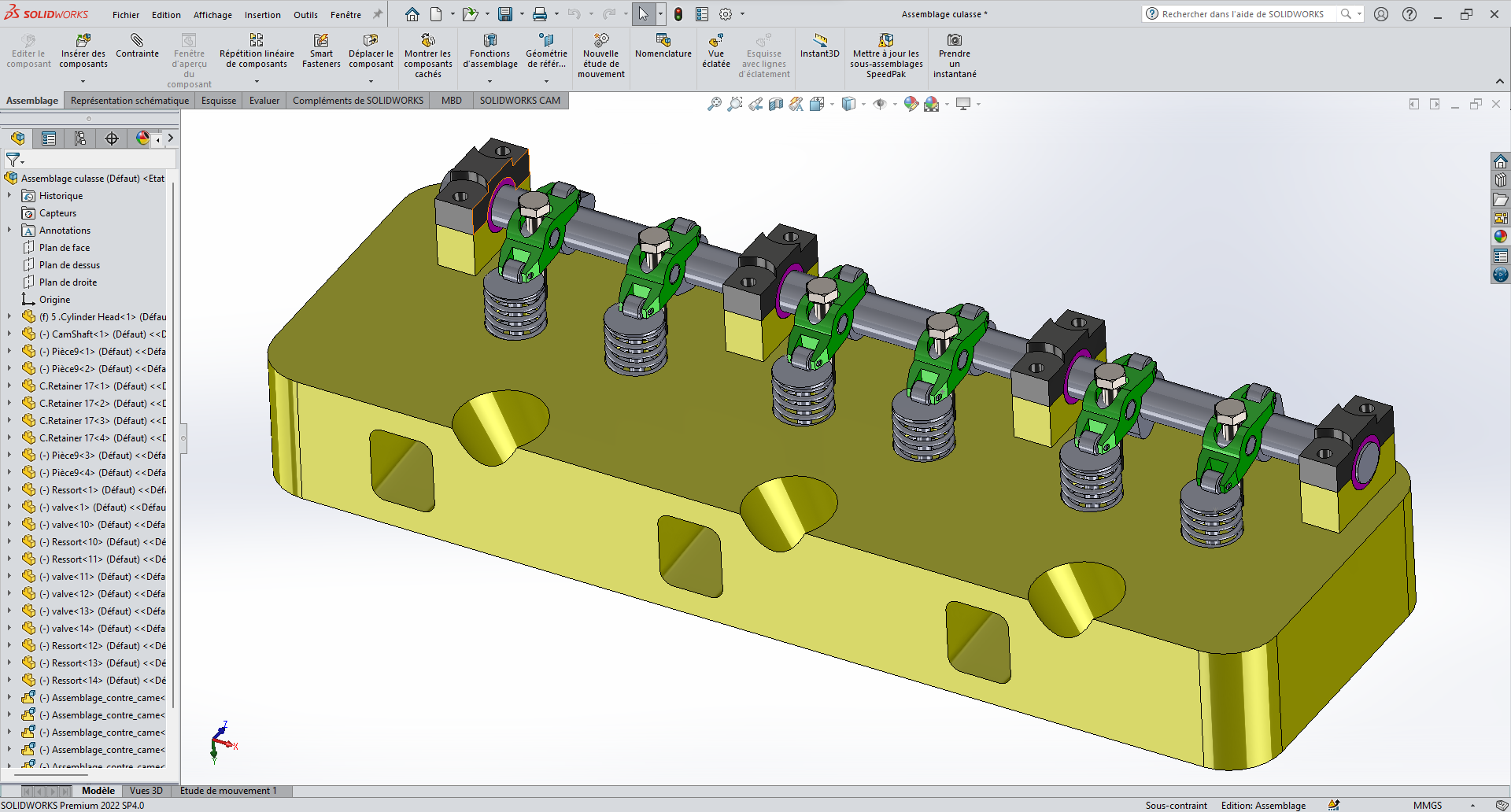Create a Vue éclatée exploded view
The width and height of the screenshot is (1511, 812).
click(715, 50)
